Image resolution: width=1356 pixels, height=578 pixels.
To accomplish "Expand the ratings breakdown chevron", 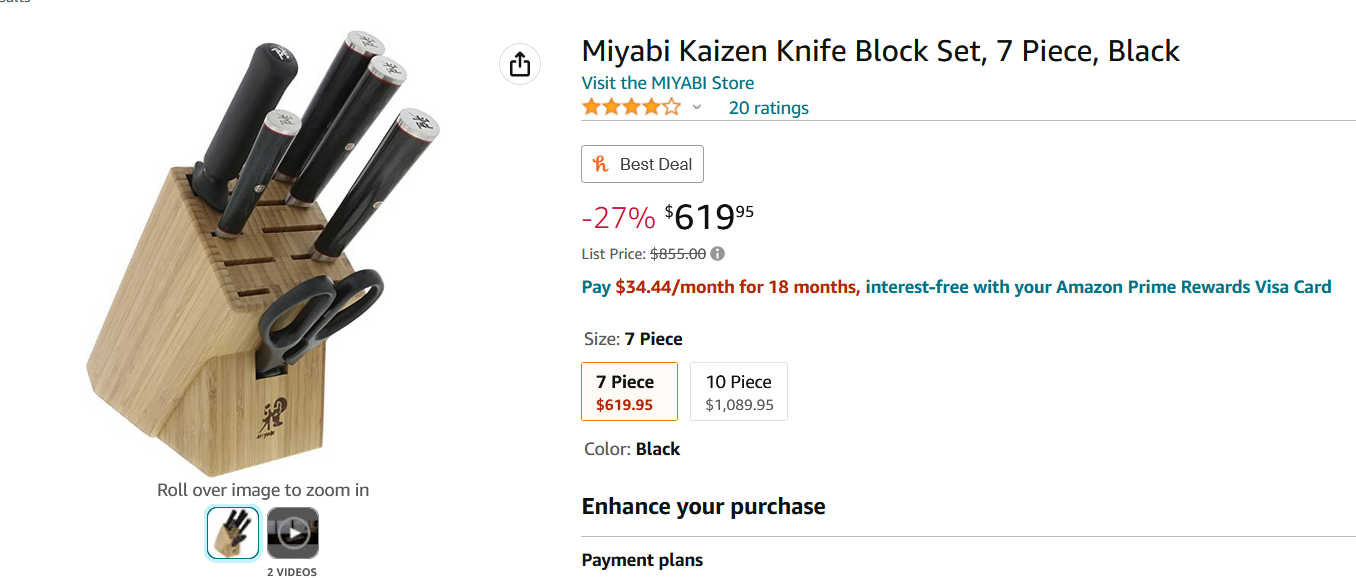I will (x=697, y=108).
